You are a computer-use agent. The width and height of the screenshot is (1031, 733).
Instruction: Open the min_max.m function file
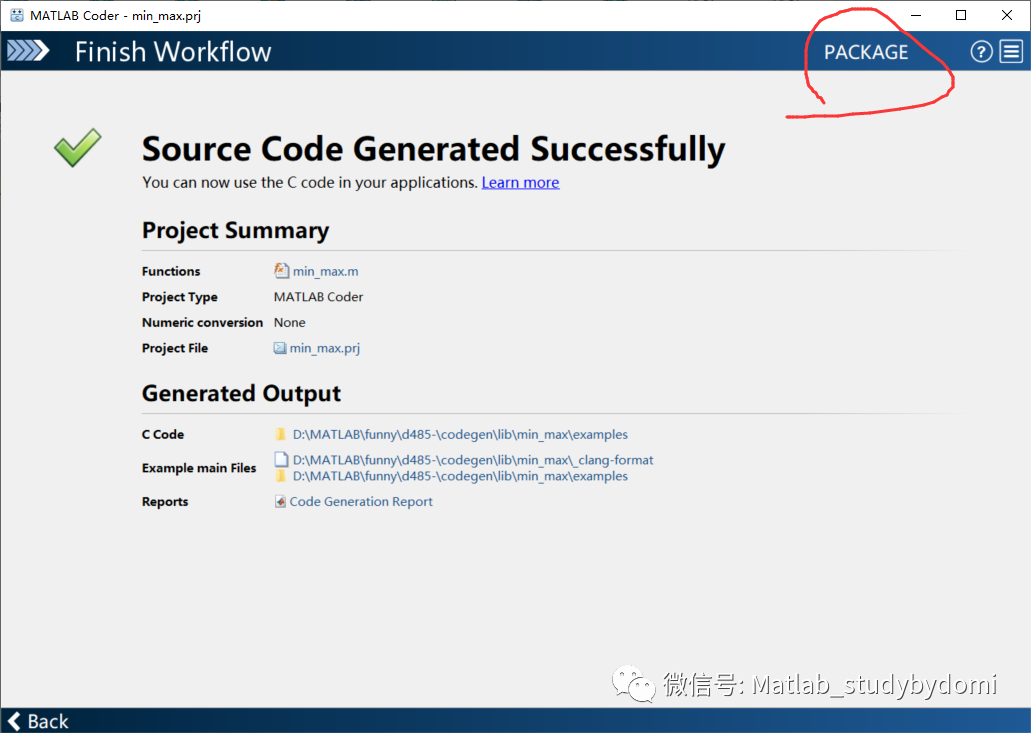[x=325, y=271]
